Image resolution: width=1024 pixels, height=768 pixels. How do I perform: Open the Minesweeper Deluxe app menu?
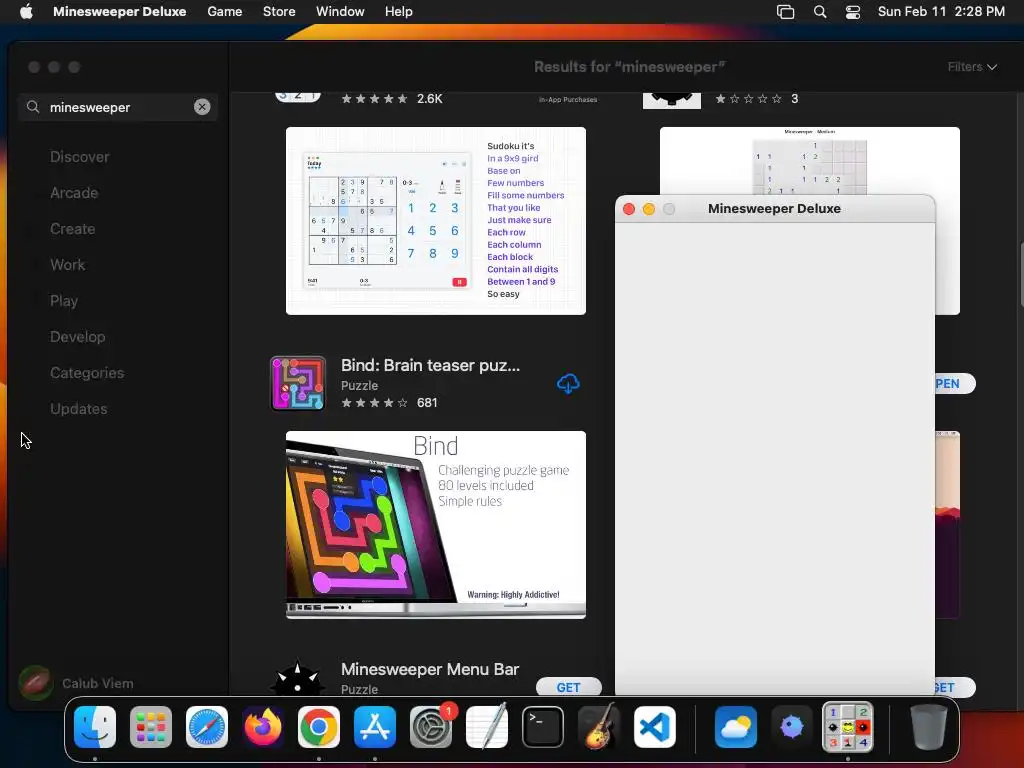pyautogui.click(x=120, y=12)
